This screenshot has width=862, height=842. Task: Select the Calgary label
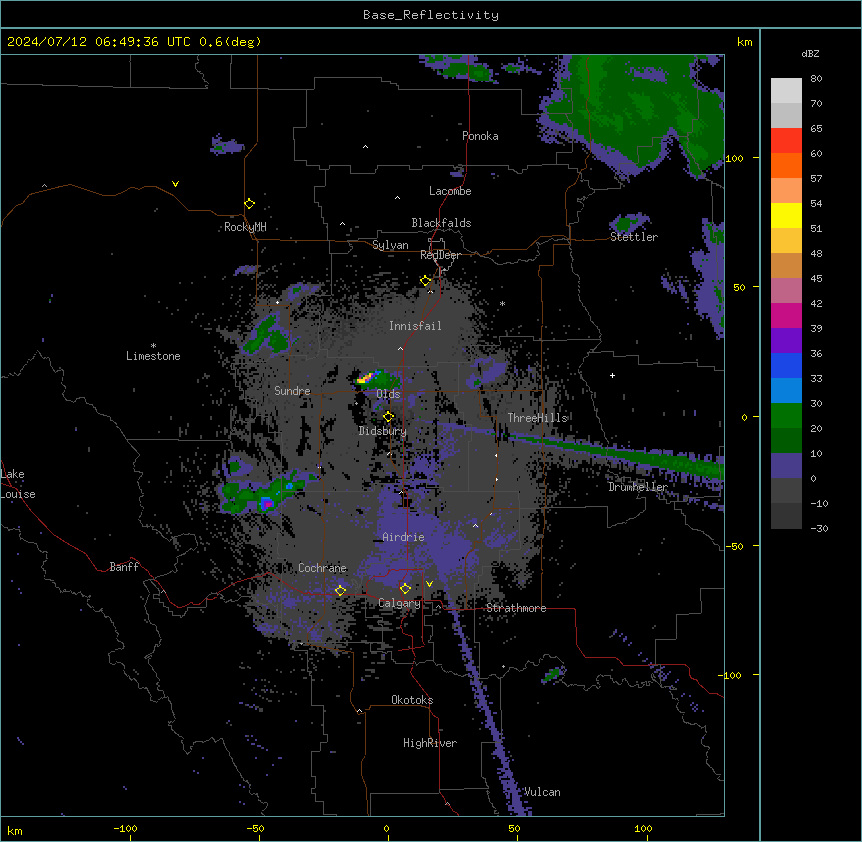point(399,603)
